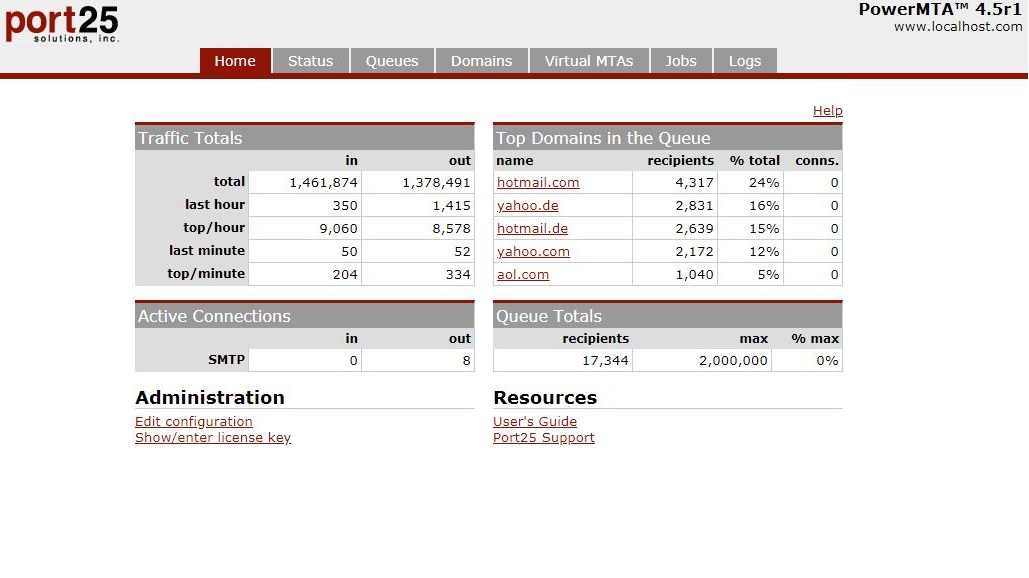Select the 15% total cell
This screenshot has height=578, width=1029.
(751, 228)
